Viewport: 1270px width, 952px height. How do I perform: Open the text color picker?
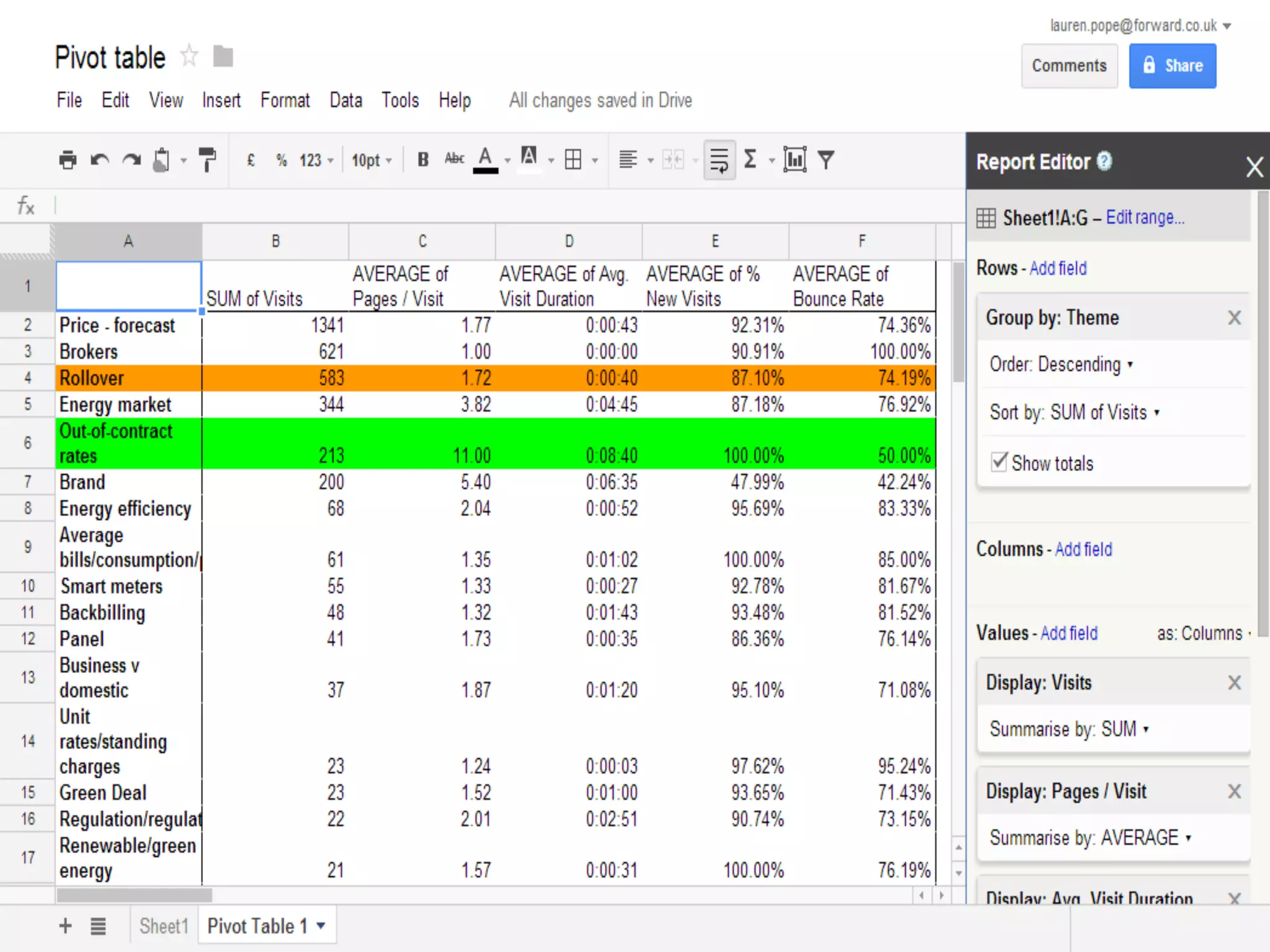point(486,160)
